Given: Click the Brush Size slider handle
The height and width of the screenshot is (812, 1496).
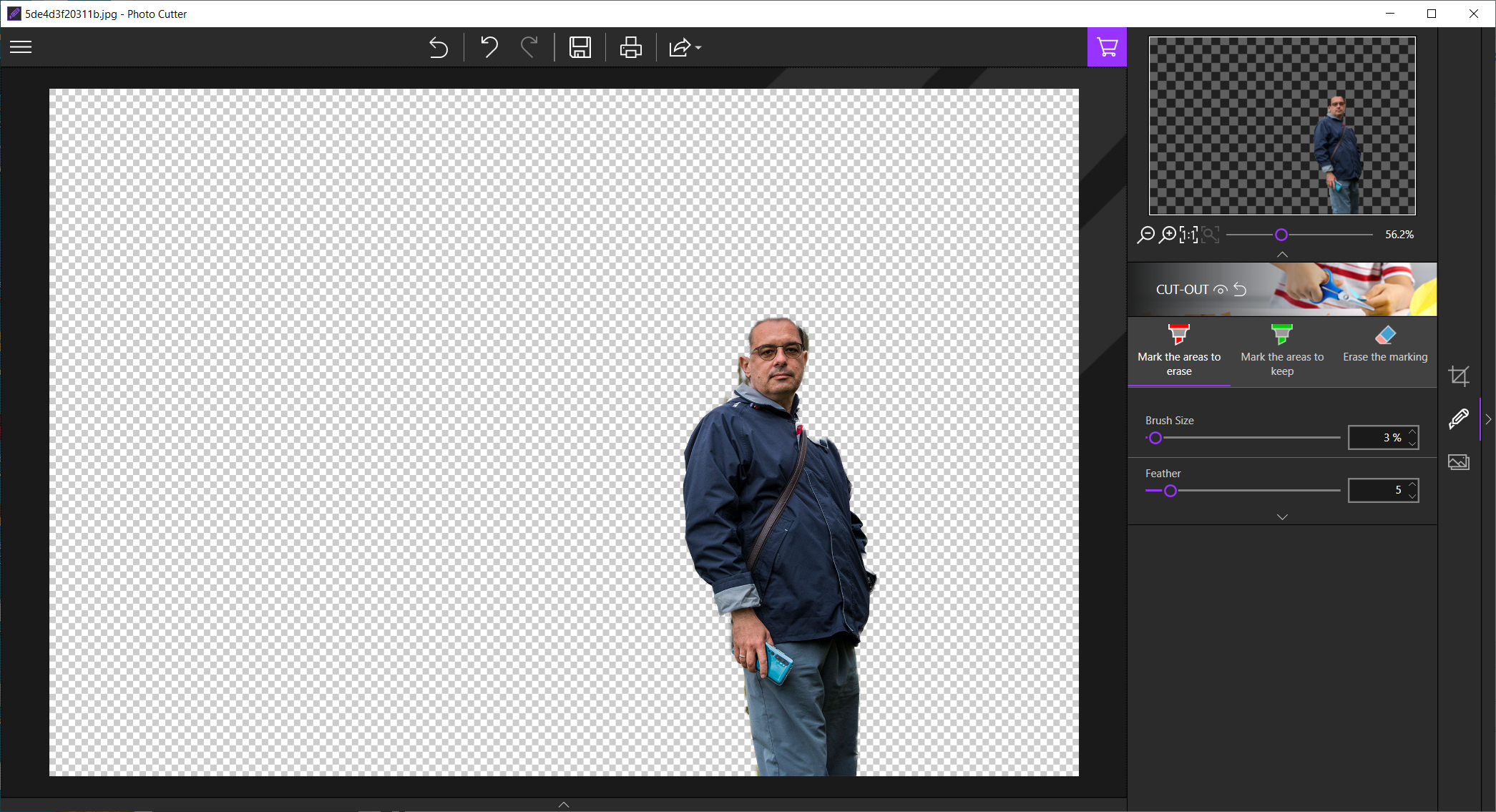Looking at the screenshot, I should click(1155, 438).
